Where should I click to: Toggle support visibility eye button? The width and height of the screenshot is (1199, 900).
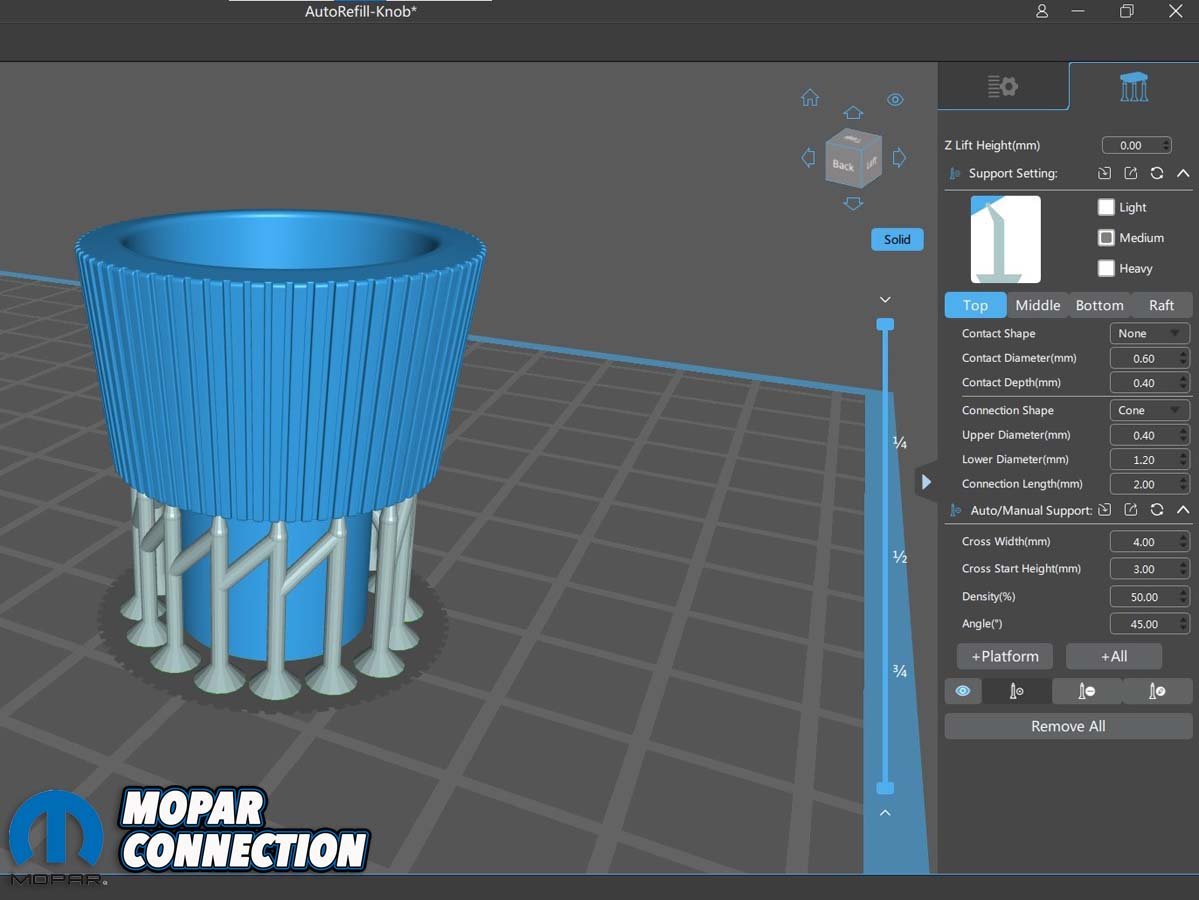tap(963, 691)
